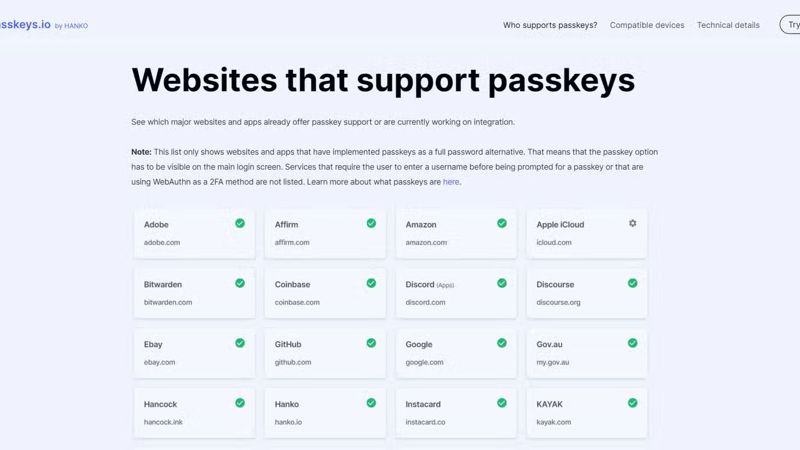Click the KAYAK green checkmark icon
The height and width of the screenshot is (450, 800).
(x=632, y=403)
